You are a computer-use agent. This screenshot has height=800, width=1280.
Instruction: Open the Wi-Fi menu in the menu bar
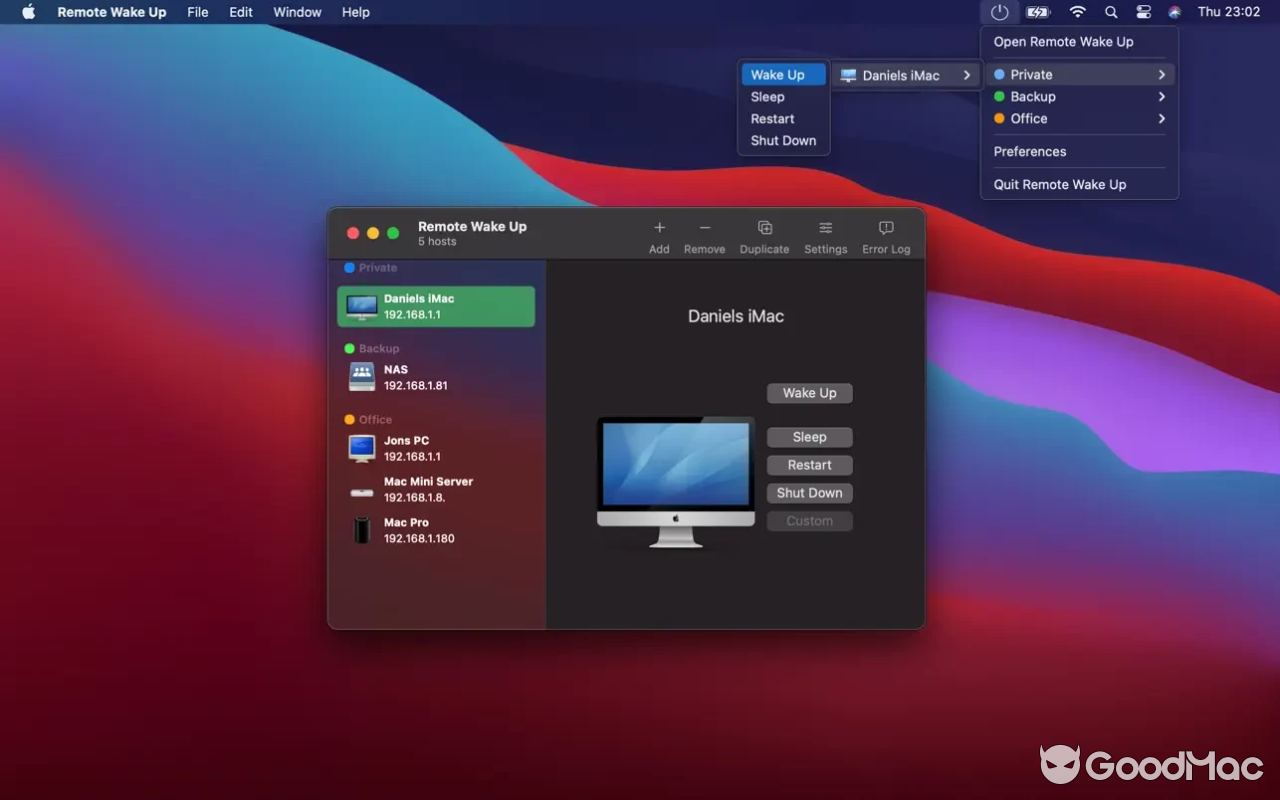click(x=1077, y=12)
